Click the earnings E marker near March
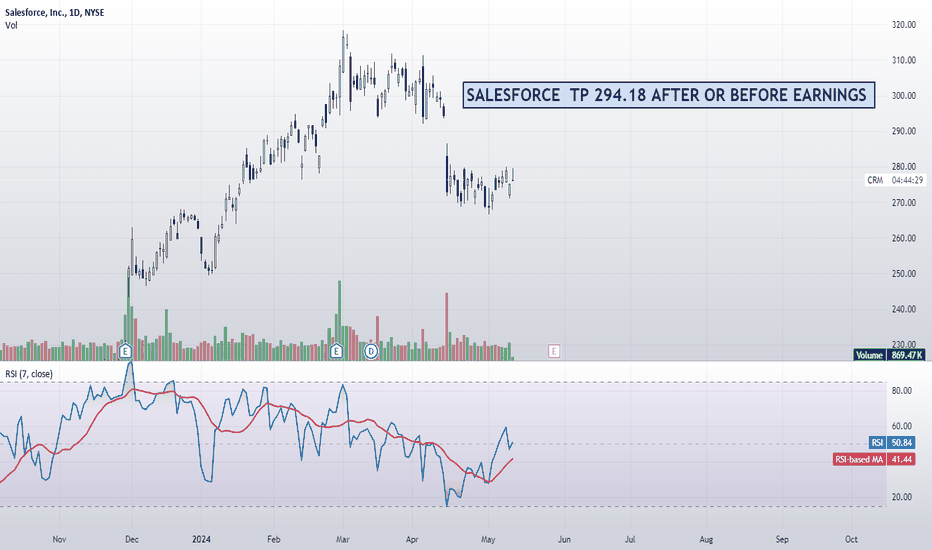 point(336,351)
